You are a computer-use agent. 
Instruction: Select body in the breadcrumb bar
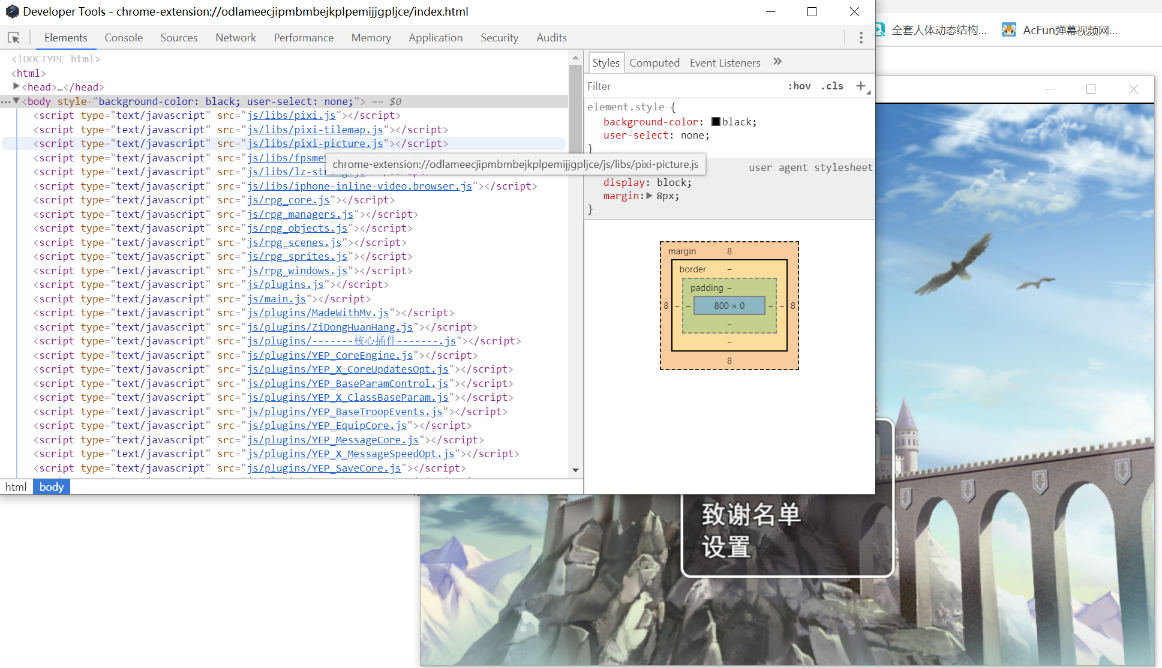[51, 487]
